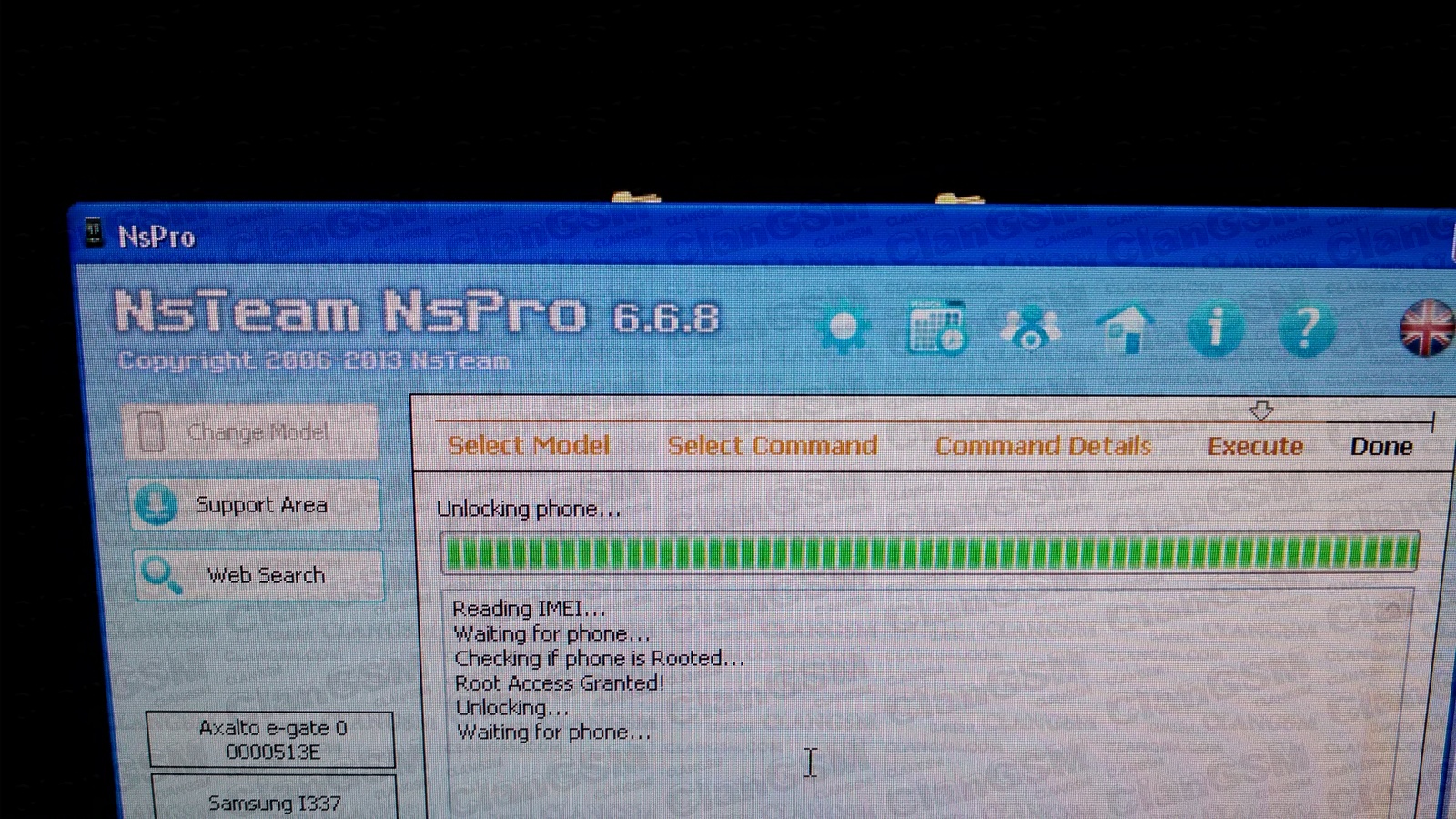Click the copyright 2006-2013 NsTeam text
1456x819 pixels.
point(313,360)
